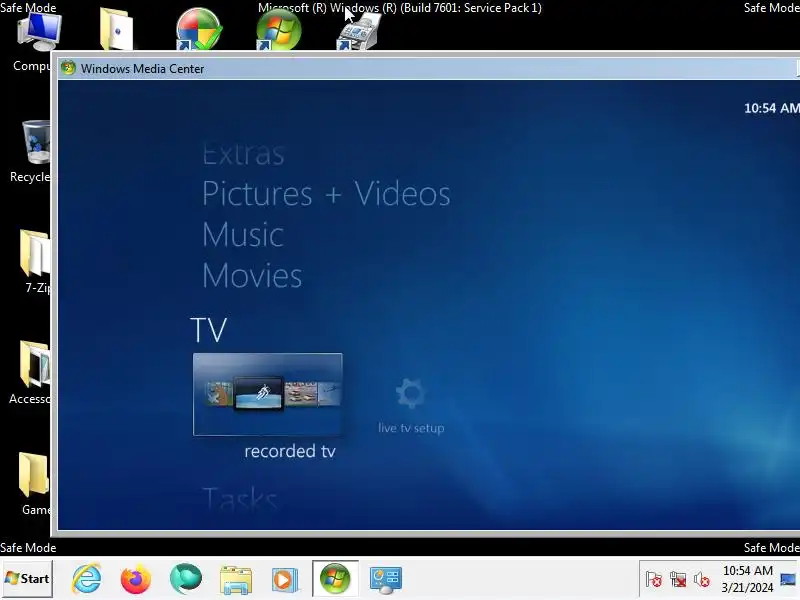Open the Windows shield checkmark shortcut
Viewport: 800px width, 600px height.
click(198, 29)
